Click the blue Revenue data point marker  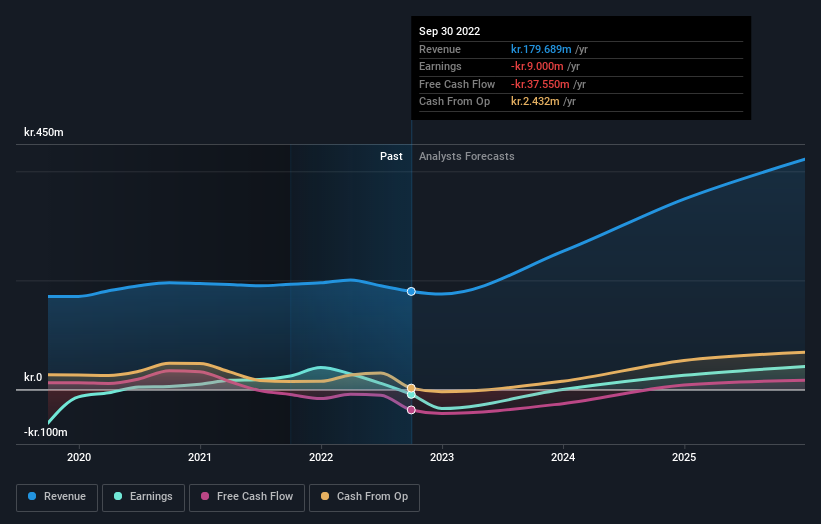tap(412, 292)
